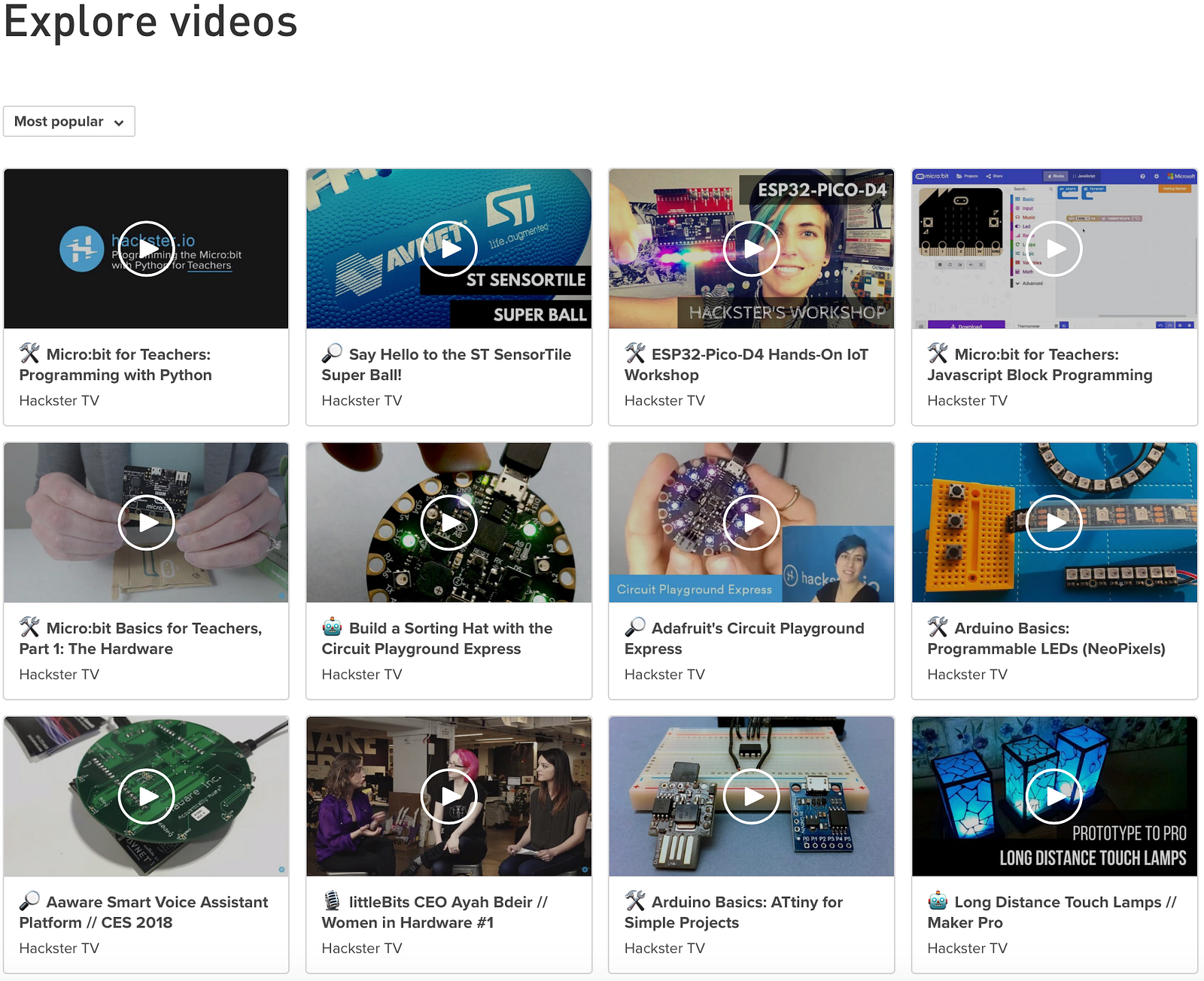Open 'Micro:bit for Teachers: Programming with Python' title
1204x981 pixels.
click(x=116, y=365)
